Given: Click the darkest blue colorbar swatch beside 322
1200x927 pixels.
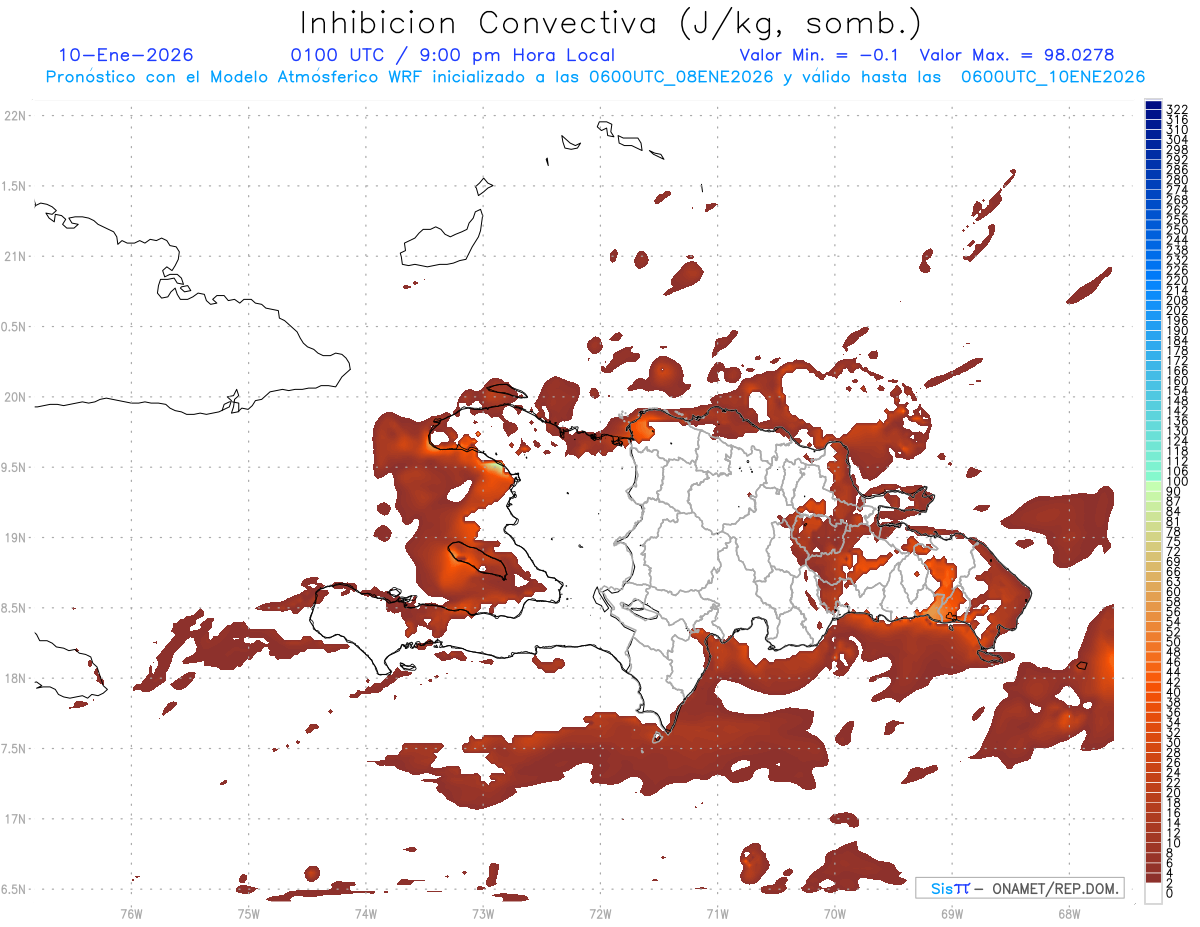Looking at the screenshot, I should [1153, 106].
